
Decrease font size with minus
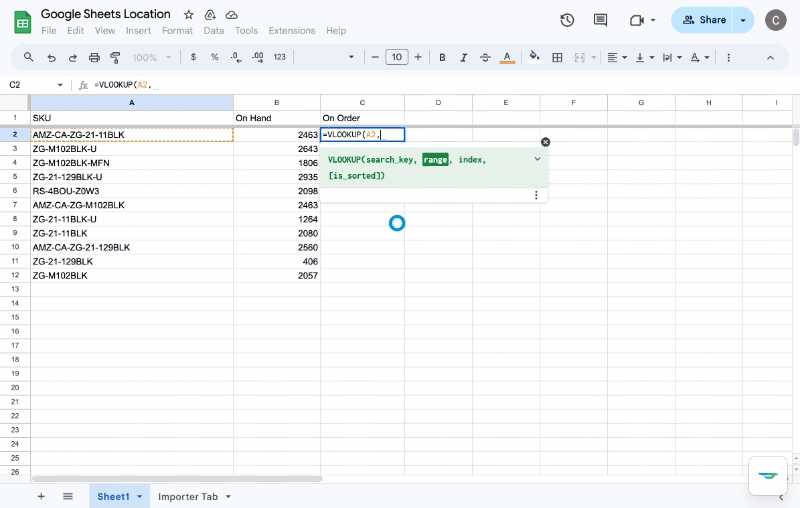click(375, 57)
